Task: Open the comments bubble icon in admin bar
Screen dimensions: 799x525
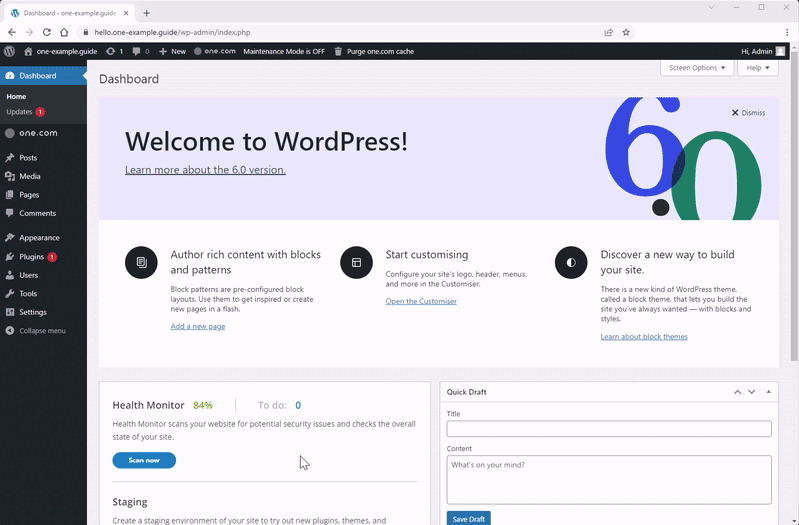Action: click(137, 51)
